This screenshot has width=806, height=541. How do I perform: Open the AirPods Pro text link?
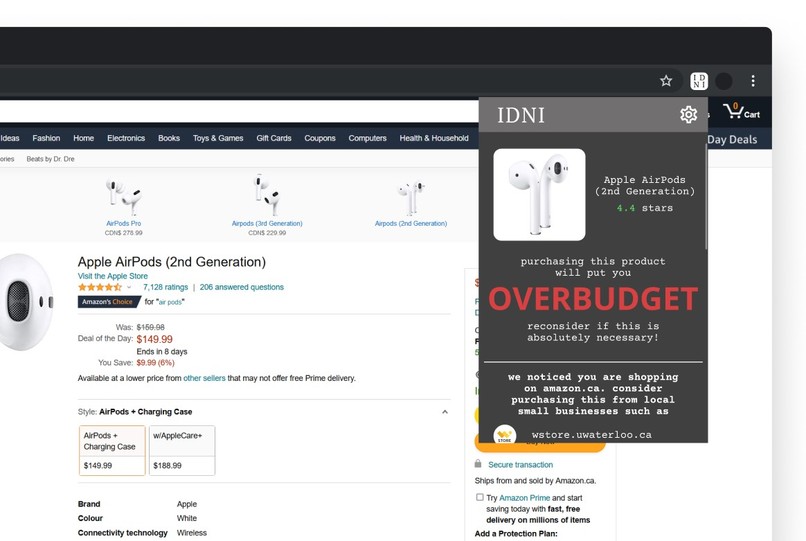(123, 223)
